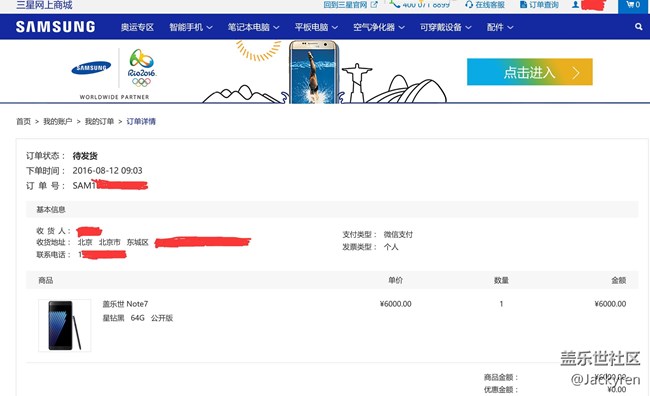Click the 商品 column header

pyautogui.click(x=46, y=280)
